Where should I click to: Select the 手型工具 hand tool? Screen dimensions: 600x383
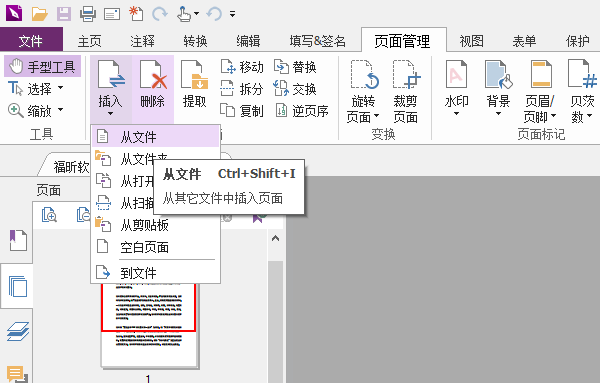click(x=42, y=67)
